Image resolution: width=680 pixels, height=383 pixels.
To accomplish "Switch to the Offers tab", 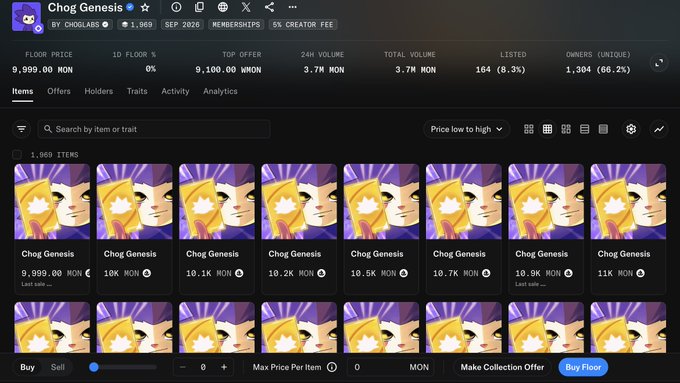I will point(59,92).
